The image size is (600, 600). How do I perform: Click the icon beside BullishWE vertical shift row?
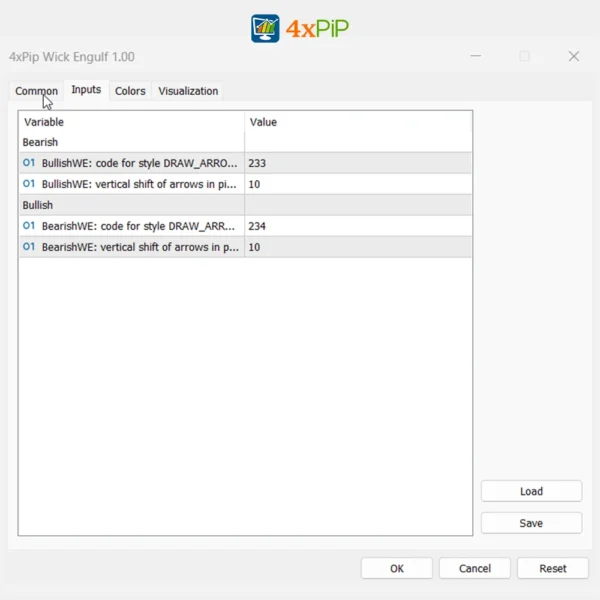click(x=29, y=184)
